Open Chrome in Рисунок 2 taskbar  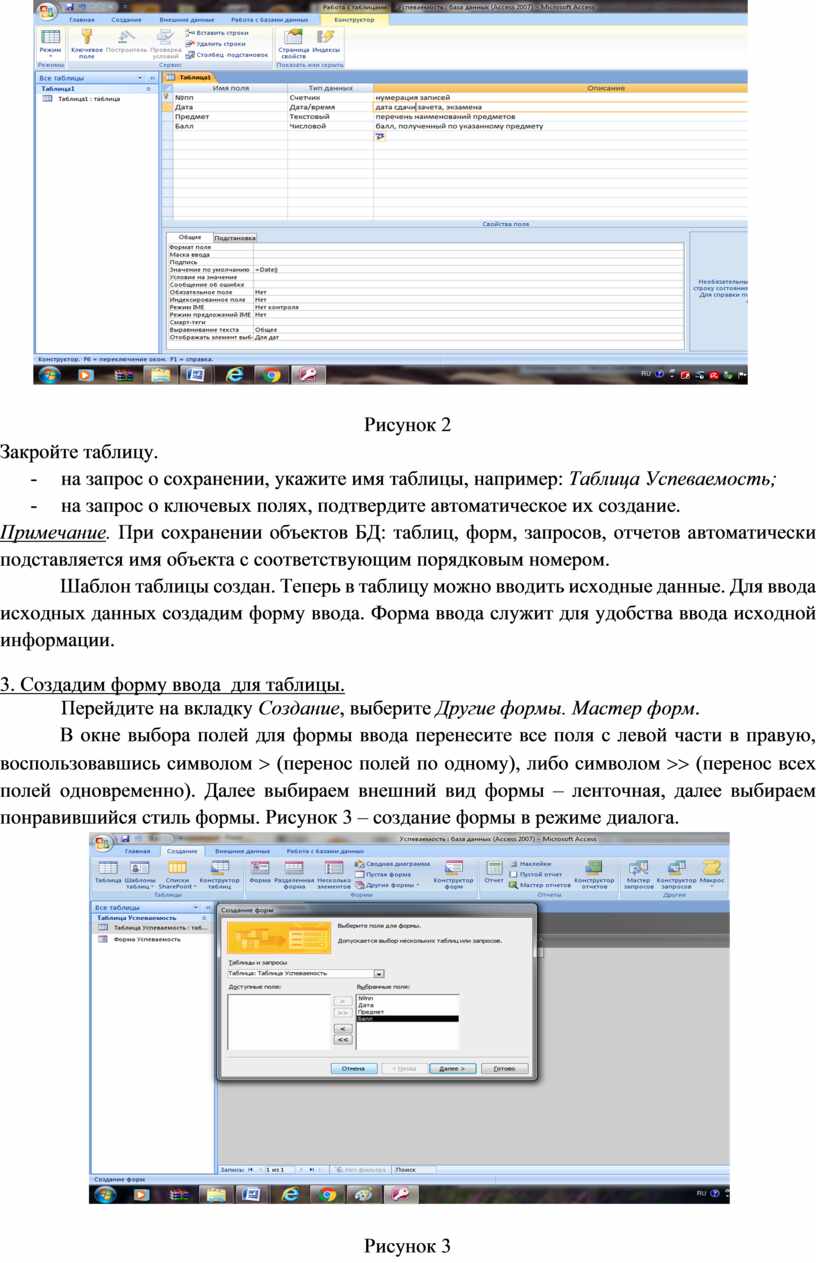(271, 375)
